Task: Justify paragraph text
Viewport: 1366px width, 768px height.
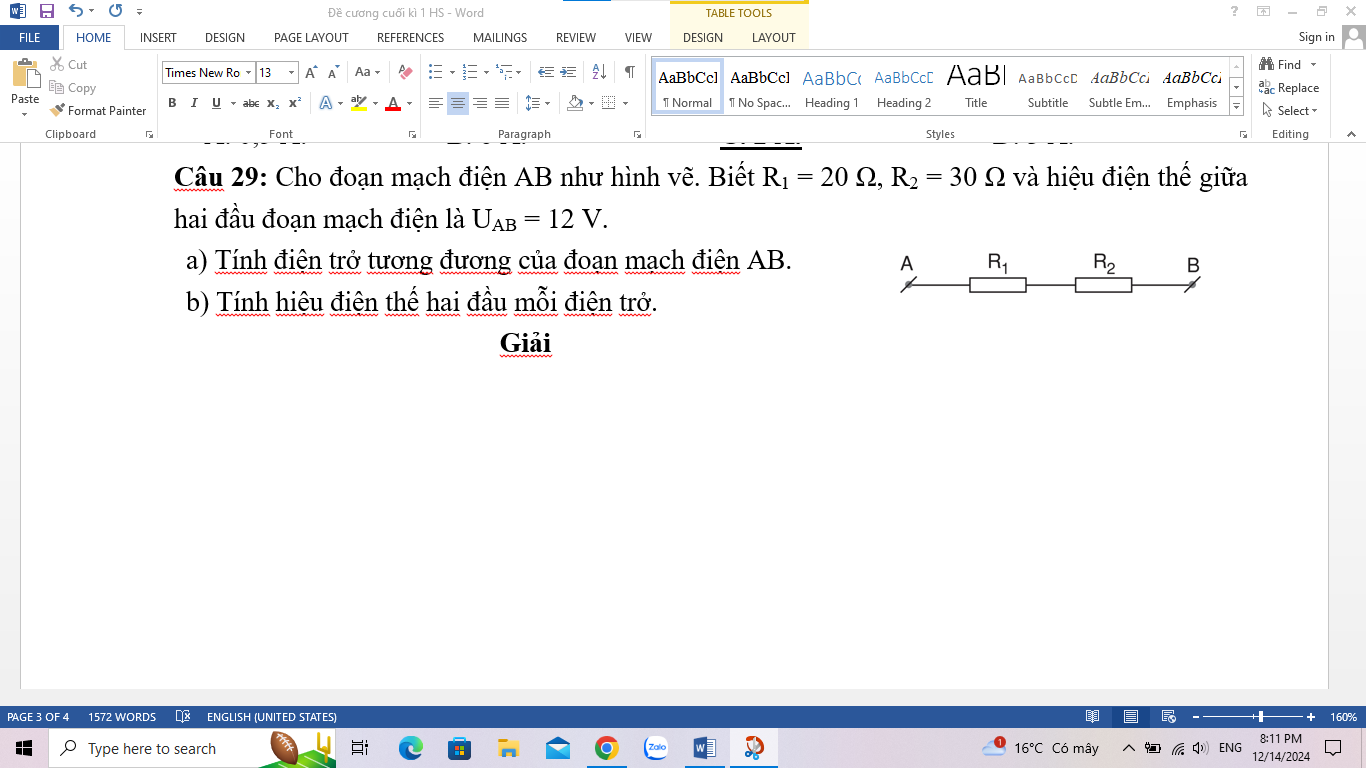Action: click(x=502, y=103)
